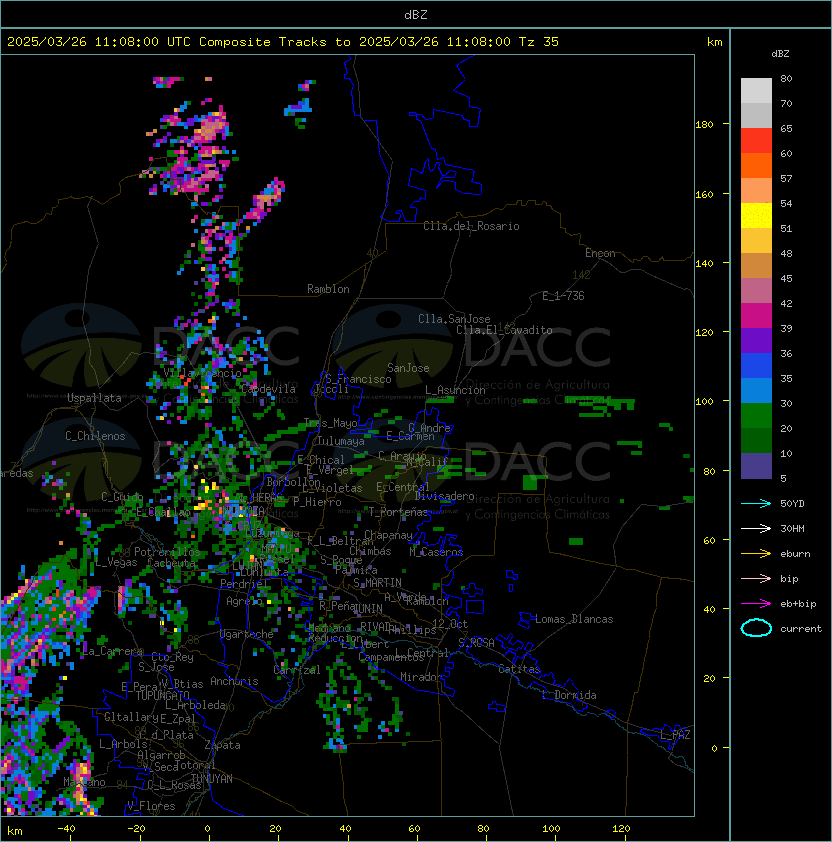Click the 'L_PAZ' map label

point(675,735)
